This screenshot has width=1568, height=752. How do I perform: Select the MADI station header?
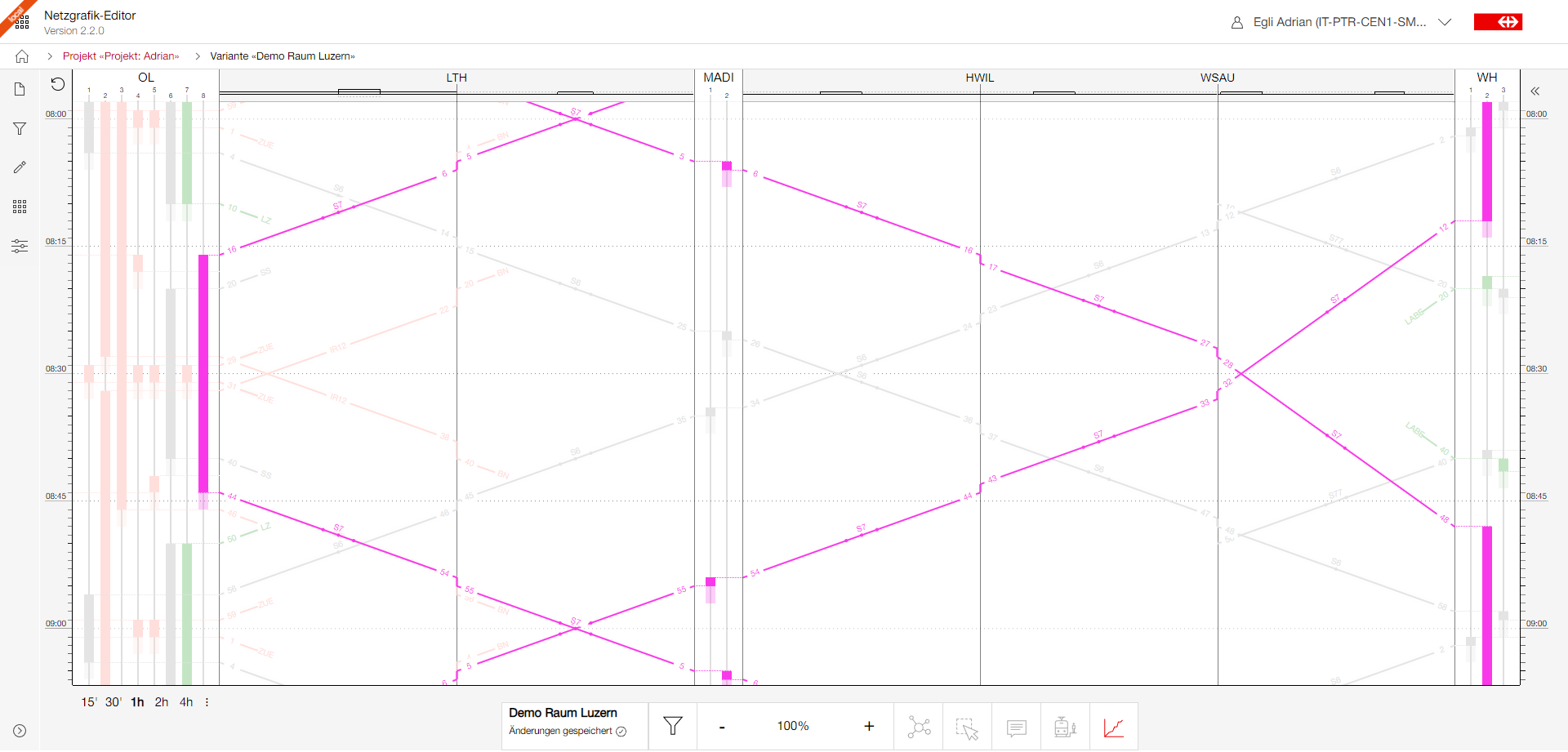point(719,78)
